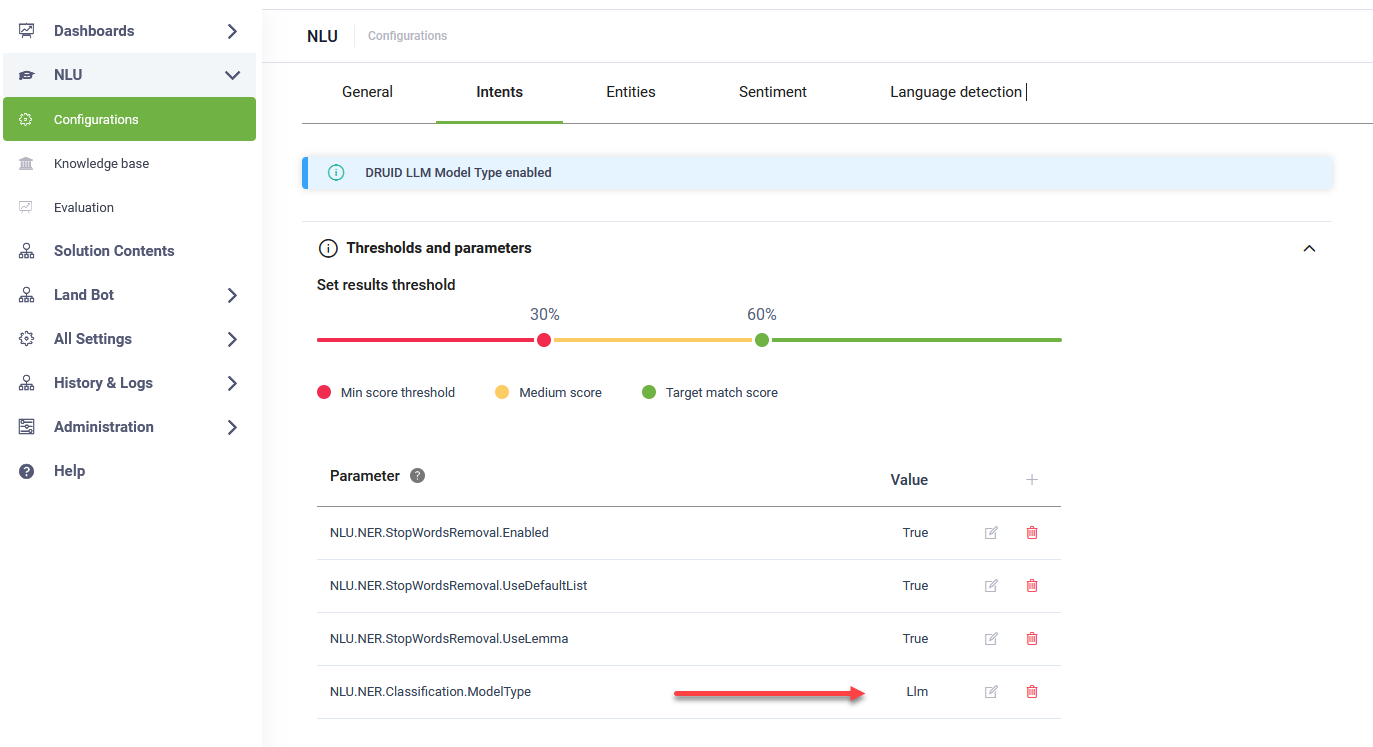The image size is (1373, 747).
Task: Click True value of StopWordsRemoval.Enabled
Action: pos(915,533)
